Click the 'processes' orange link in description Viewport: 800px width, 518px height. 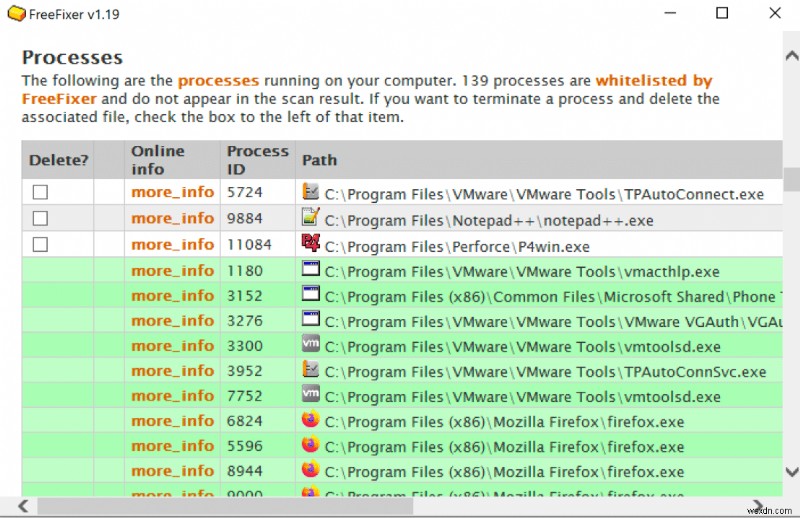point(218,81)
